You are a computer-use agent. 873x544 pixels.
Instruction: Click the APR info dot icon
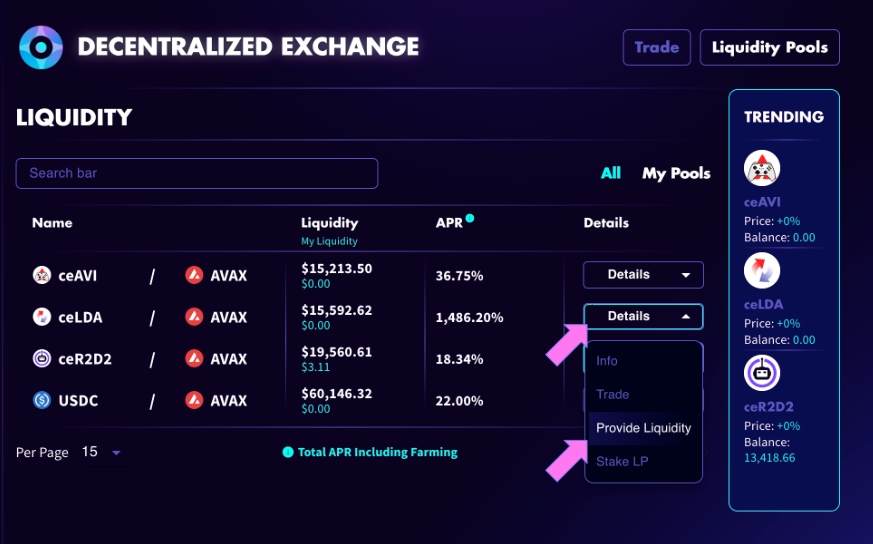(470, 218)
